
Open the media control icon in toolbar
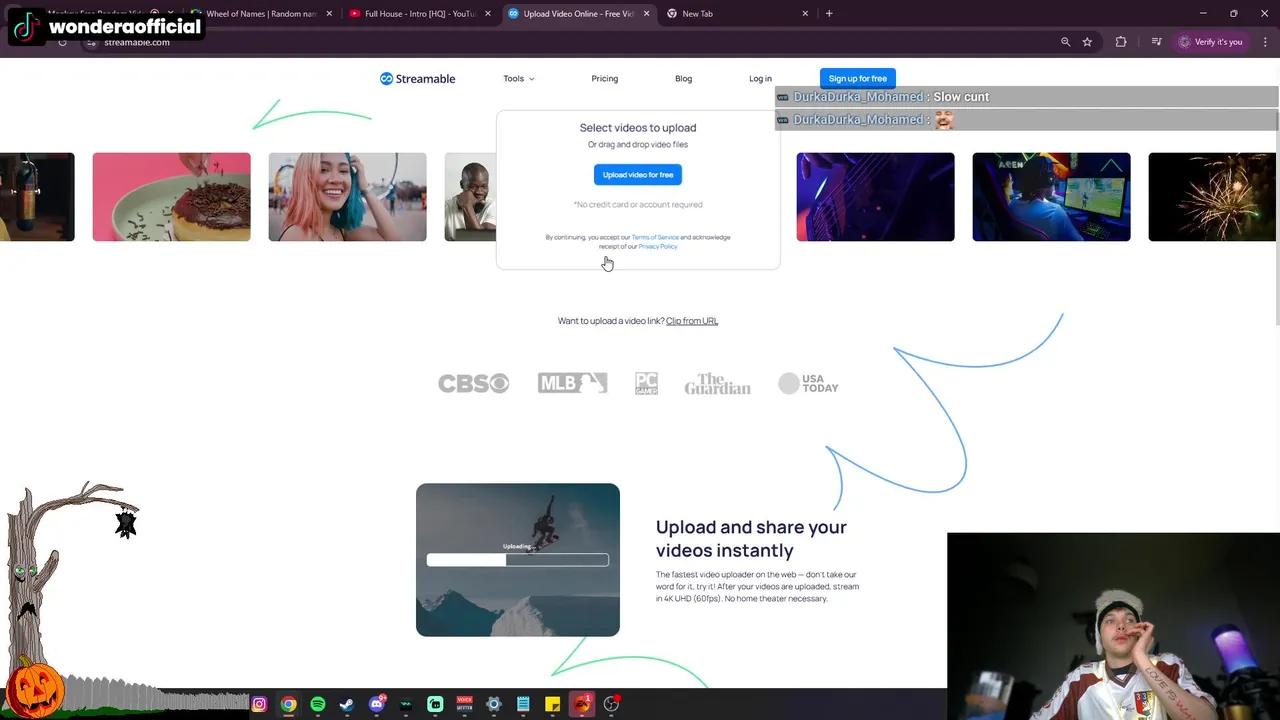click(1156, 42)
